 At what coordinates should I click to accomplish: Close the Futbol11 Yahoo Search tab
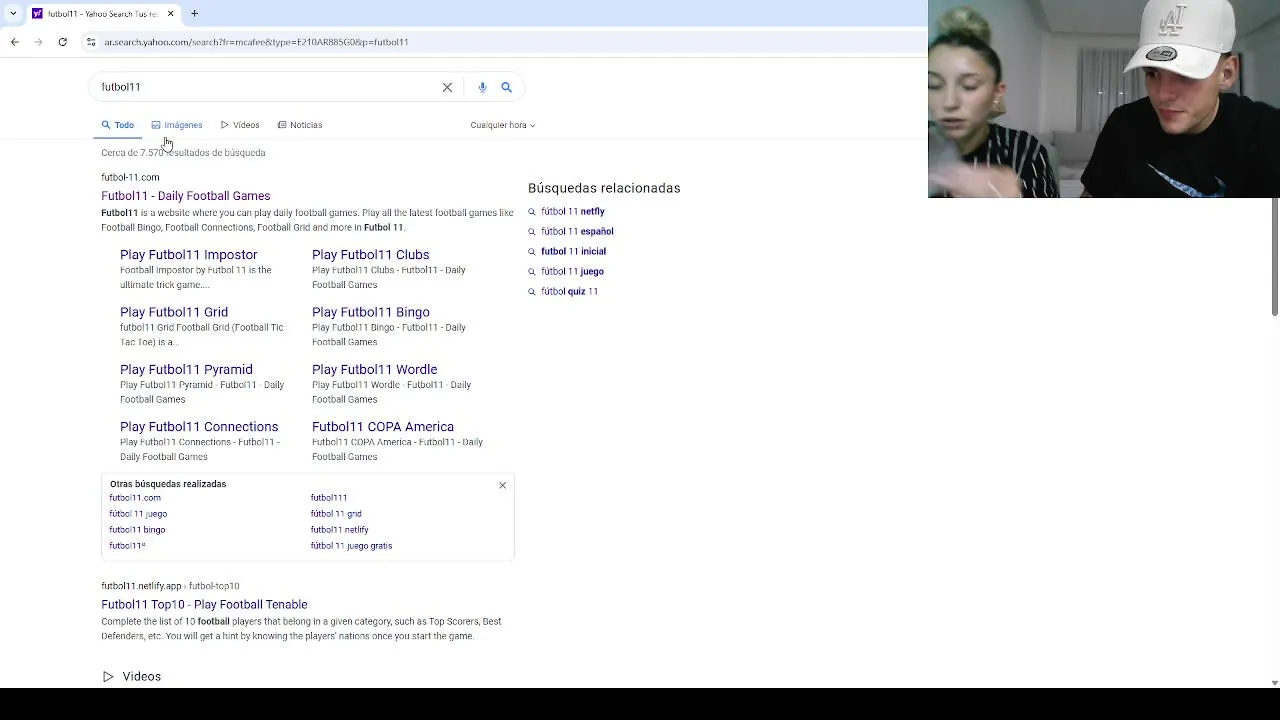coord(170,14)
